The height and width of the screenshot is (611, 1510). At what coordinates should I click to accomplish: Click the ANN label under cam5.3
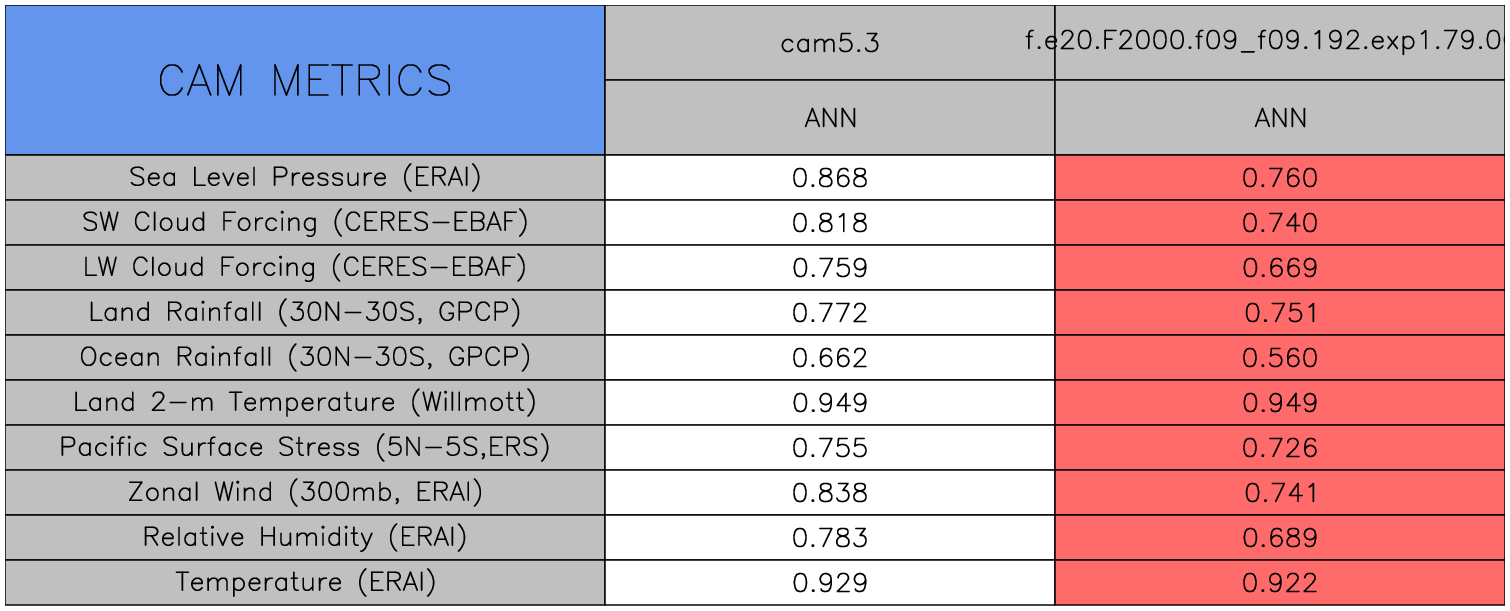click(x=830, y=118)
